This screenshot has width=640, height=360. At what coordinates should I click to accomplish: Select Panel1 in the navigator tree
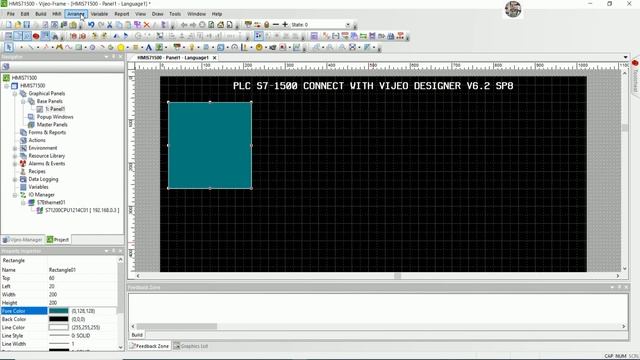point(55,109)
